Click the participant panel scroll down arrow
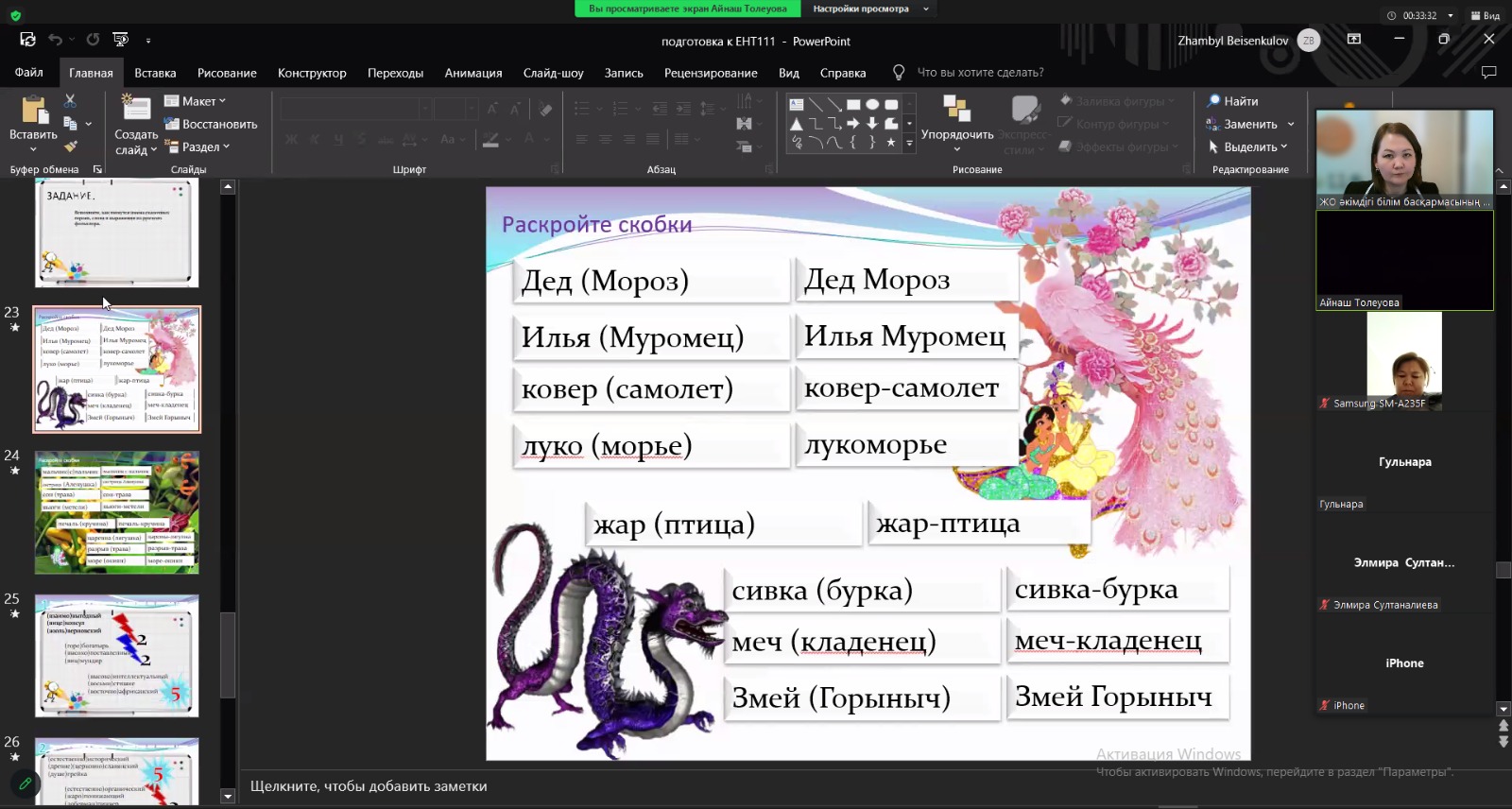This screenshot has width=1512, height=809. tap(1503, 709)
